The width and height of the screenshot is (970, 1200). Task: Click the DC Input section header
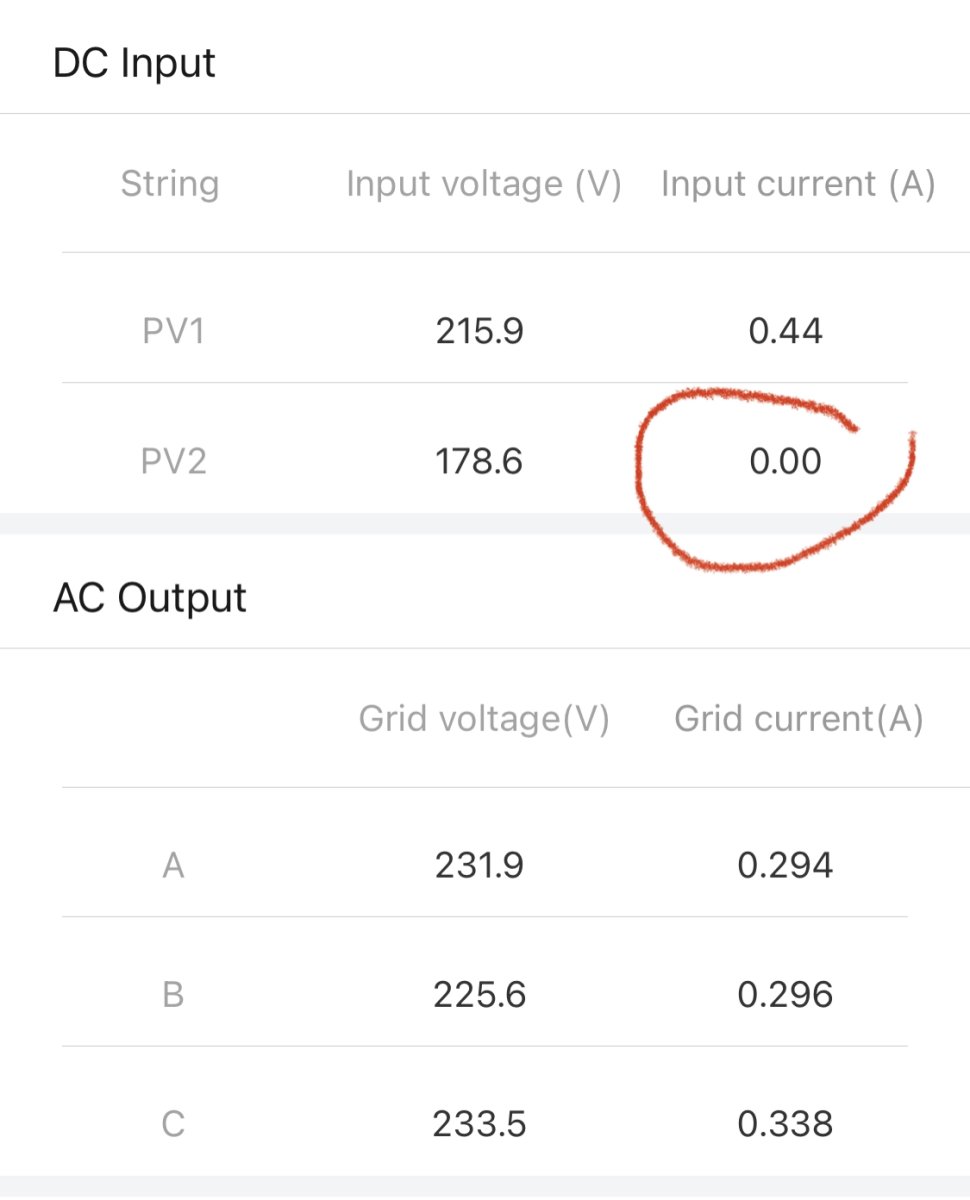134,63
